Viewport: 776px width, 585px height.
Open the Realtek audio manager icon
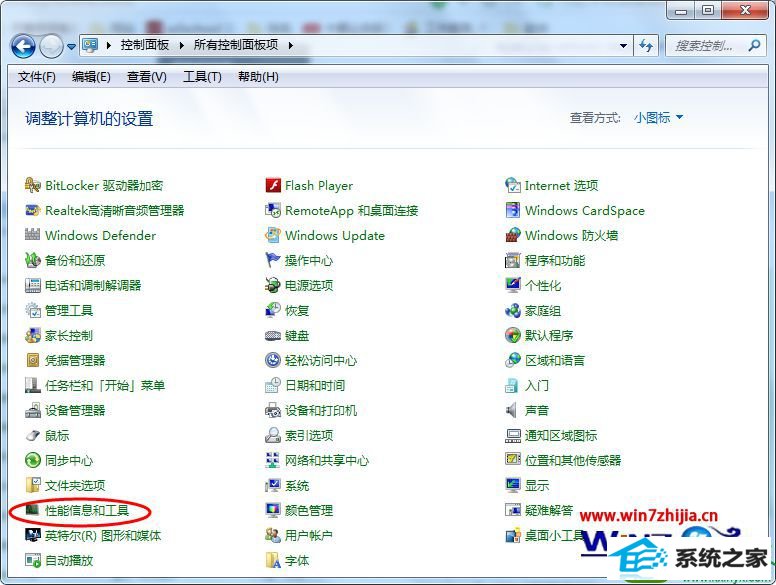click(33, 210)
